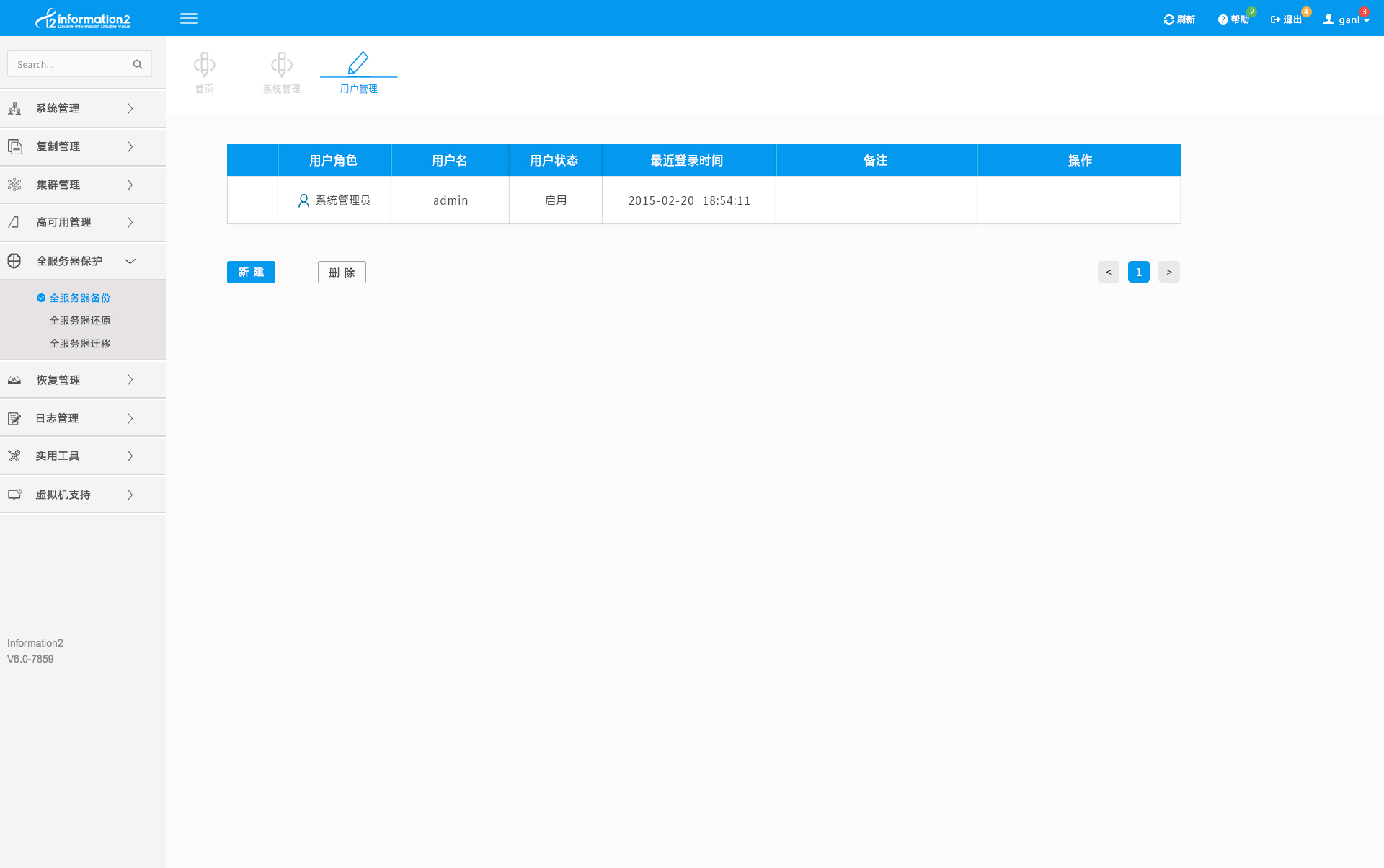
Task: Click the 全服务器保护 globe icon
Action: (14, 261)
